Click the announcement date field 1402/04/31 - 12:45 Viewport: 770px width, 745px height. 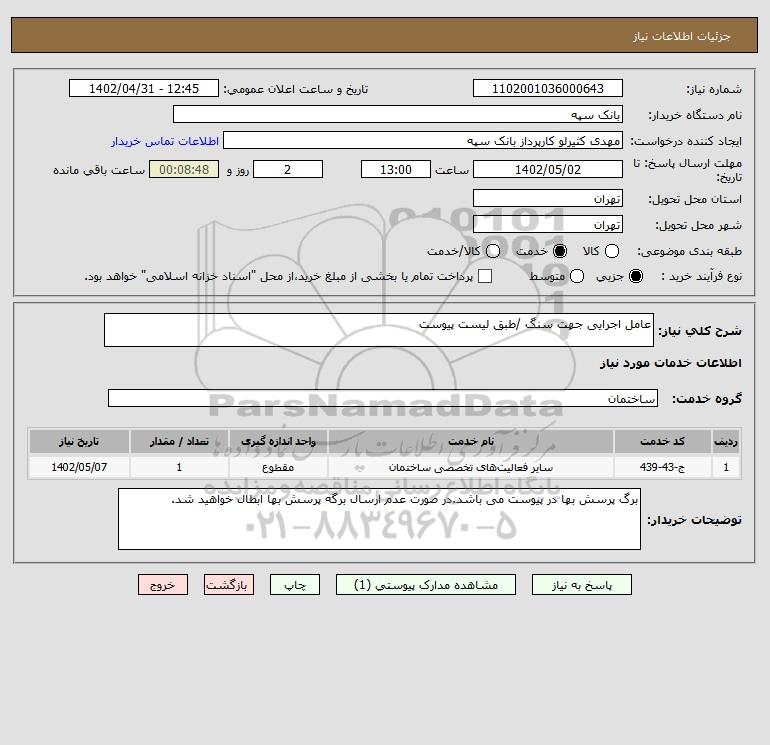coord(144,88)
